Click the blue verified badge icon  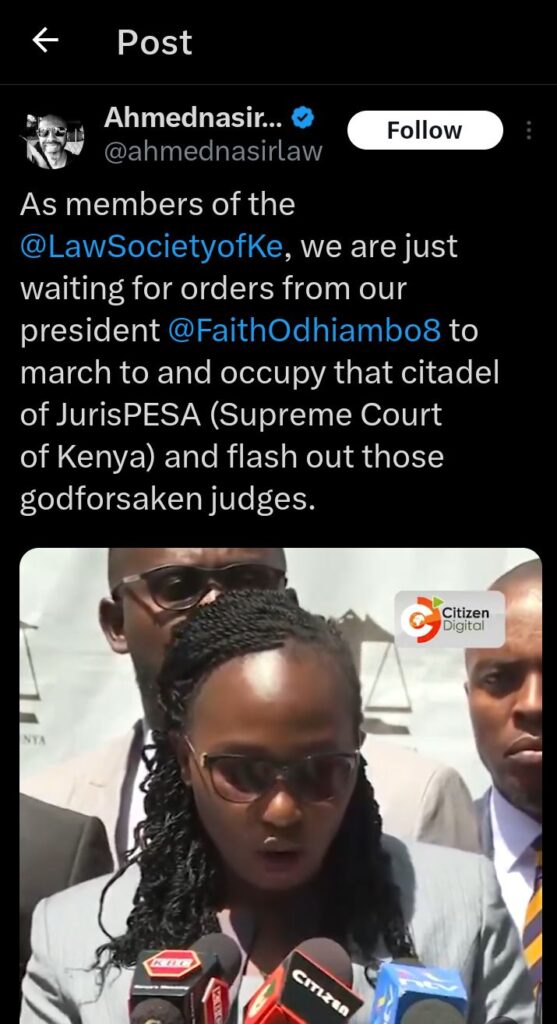point(303,118)
